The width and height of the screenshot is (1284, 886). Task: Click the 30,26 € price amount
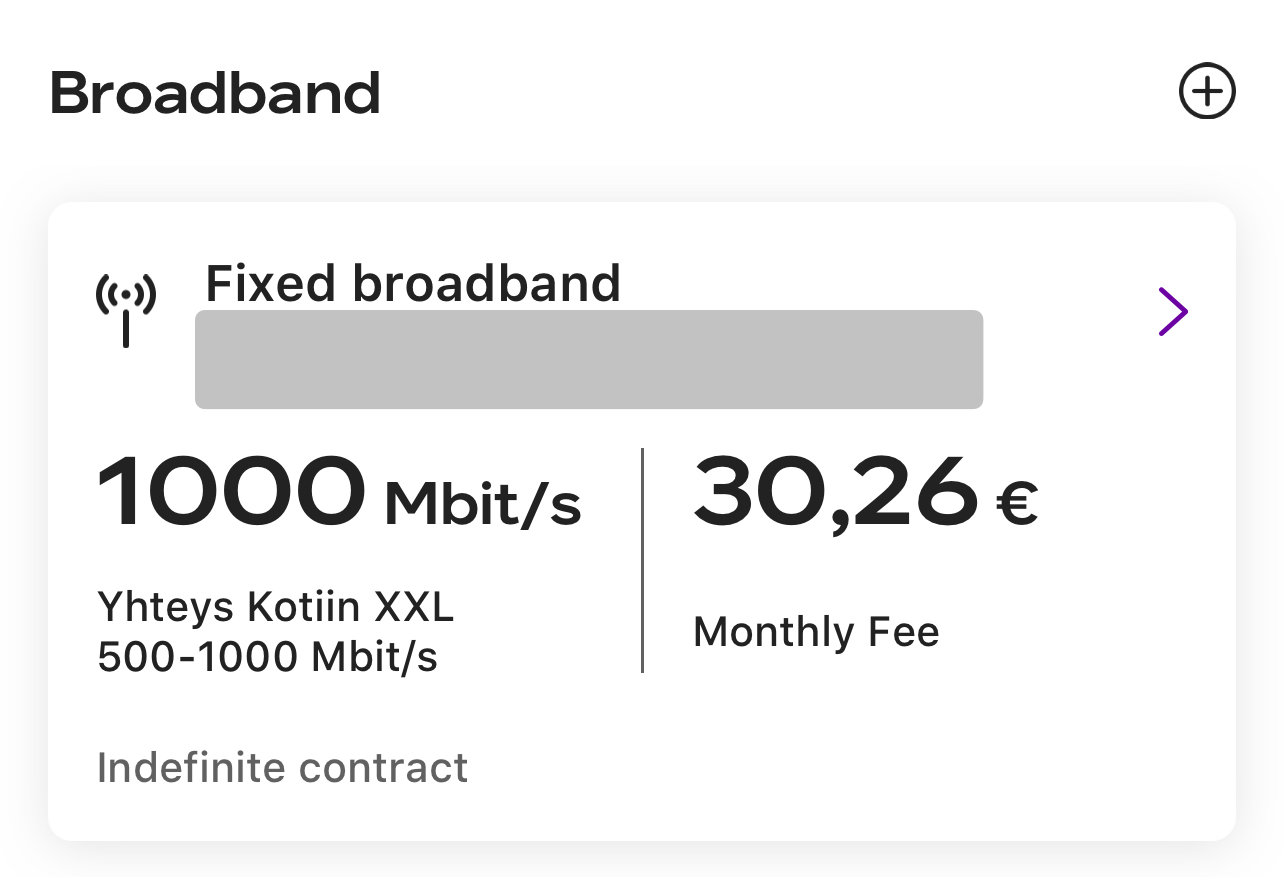click(866, 493)
